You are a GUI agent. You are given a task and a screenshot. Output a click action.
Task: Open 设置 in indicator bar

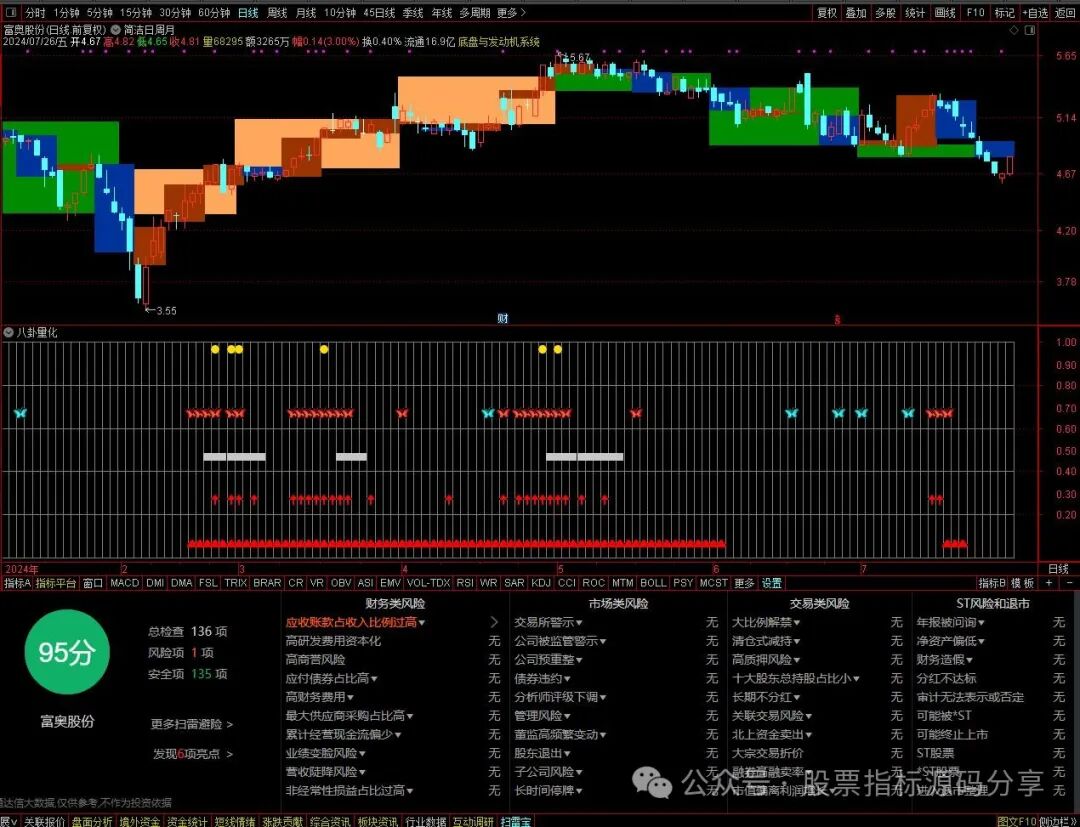coord(771,583)
